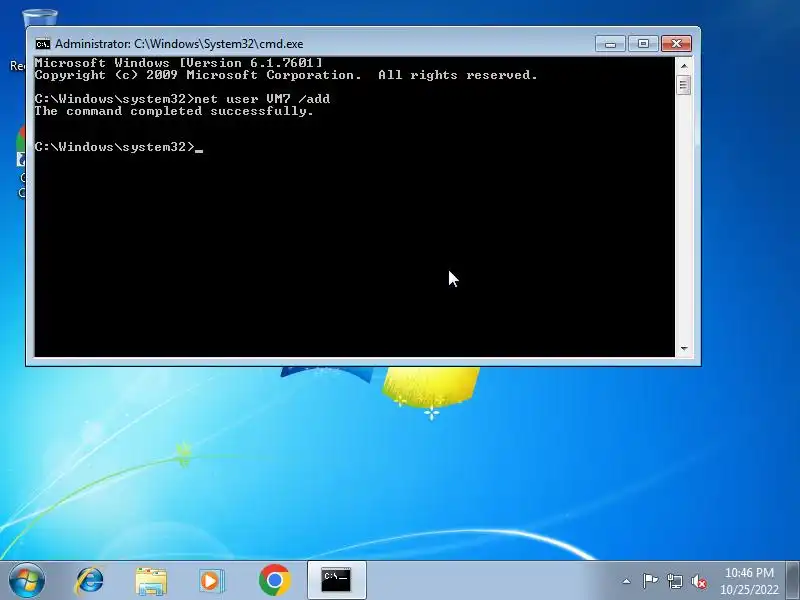
Task: Open Windows Explorer from the taskbar
Action: point(151,581)
